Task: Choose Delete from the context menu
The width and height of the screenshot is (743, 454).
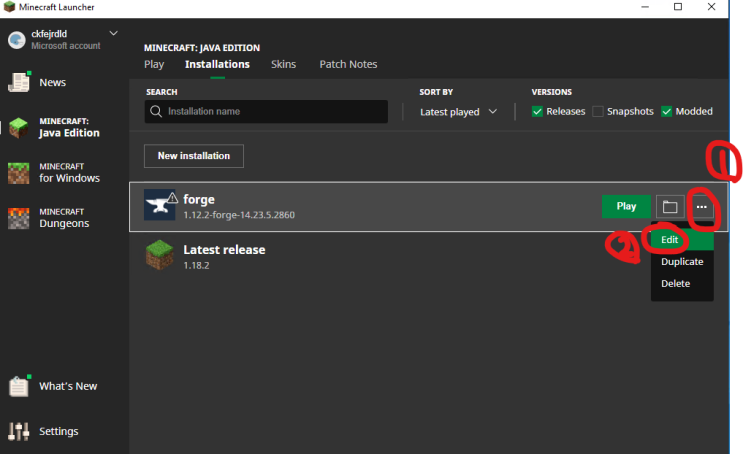Action: coord(682,283)
